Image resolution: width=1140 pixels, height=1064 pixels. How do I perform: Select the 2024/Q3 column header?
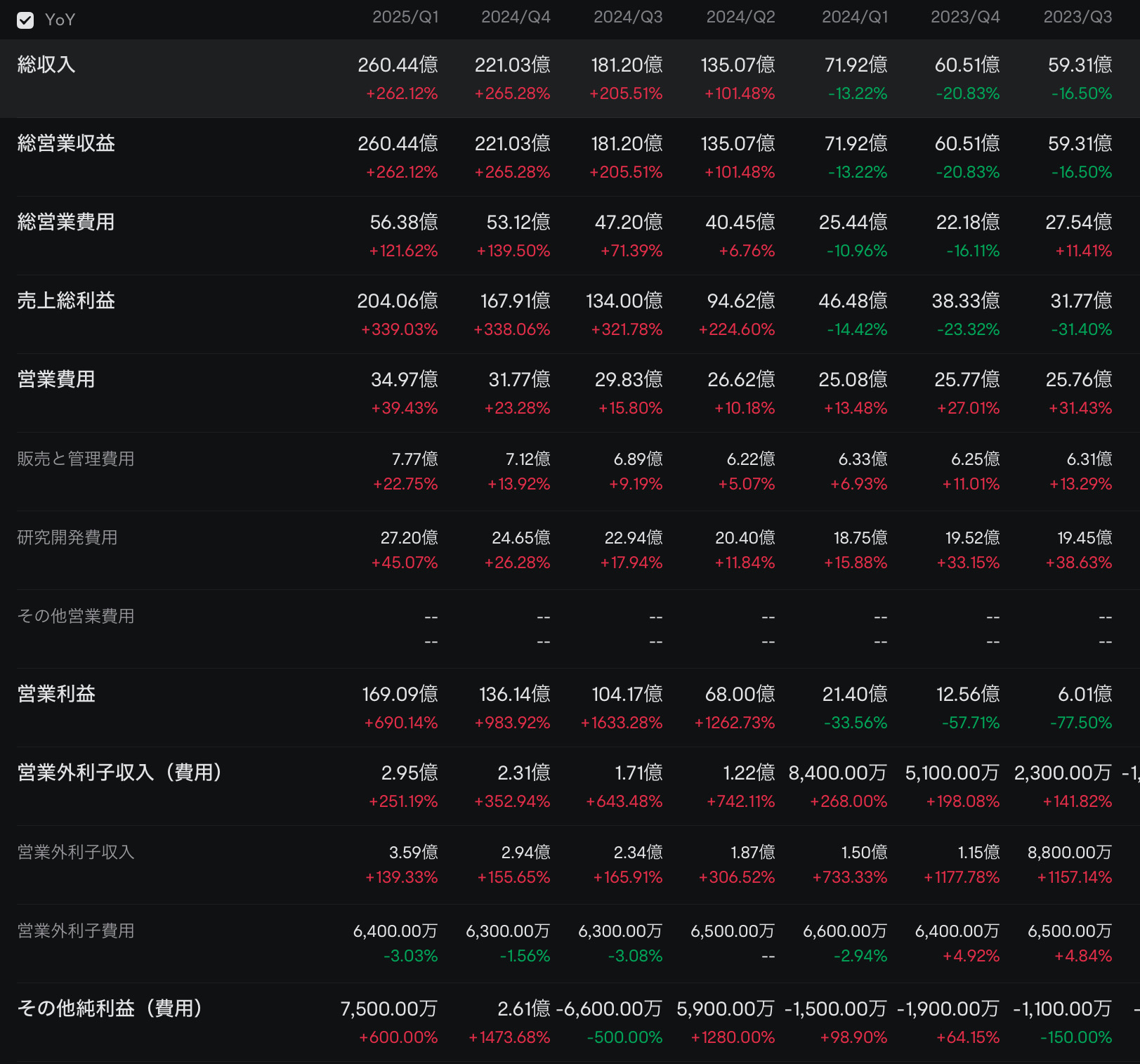pos(628,17)
